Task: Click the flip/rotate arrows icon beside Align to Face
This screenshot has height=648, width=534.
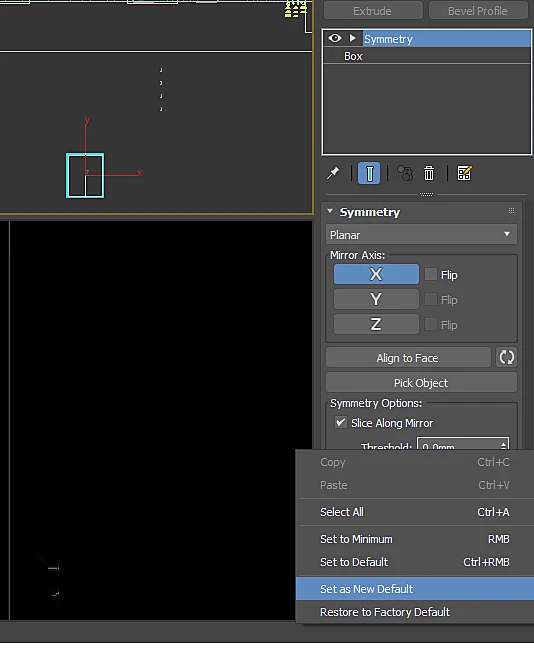Action: [506, 357]
